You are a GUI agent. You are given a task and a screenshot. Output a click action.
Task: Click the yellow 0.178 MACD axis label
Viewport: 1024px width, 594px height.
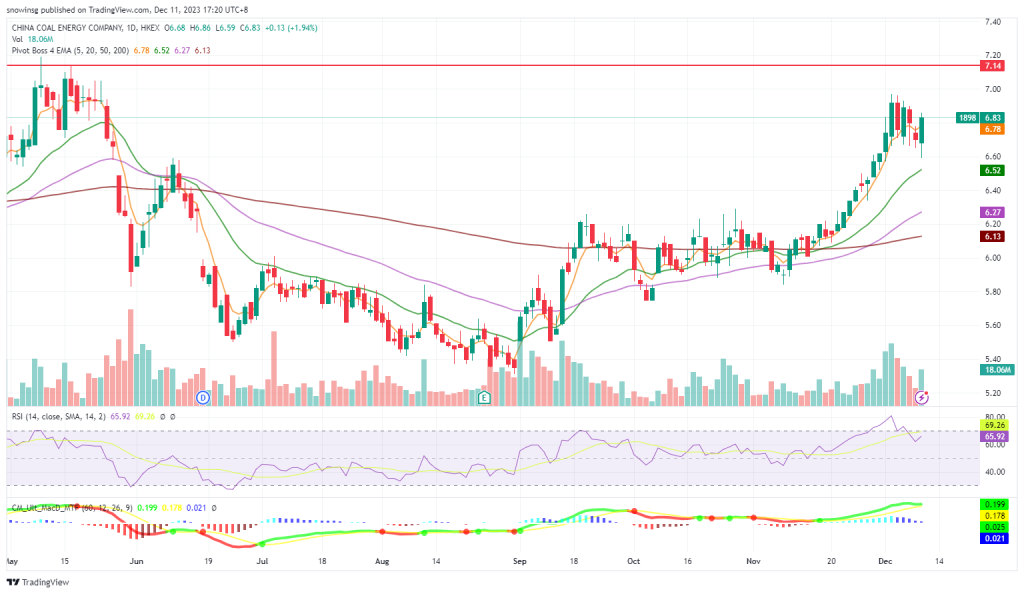click(x=995, y=516)
